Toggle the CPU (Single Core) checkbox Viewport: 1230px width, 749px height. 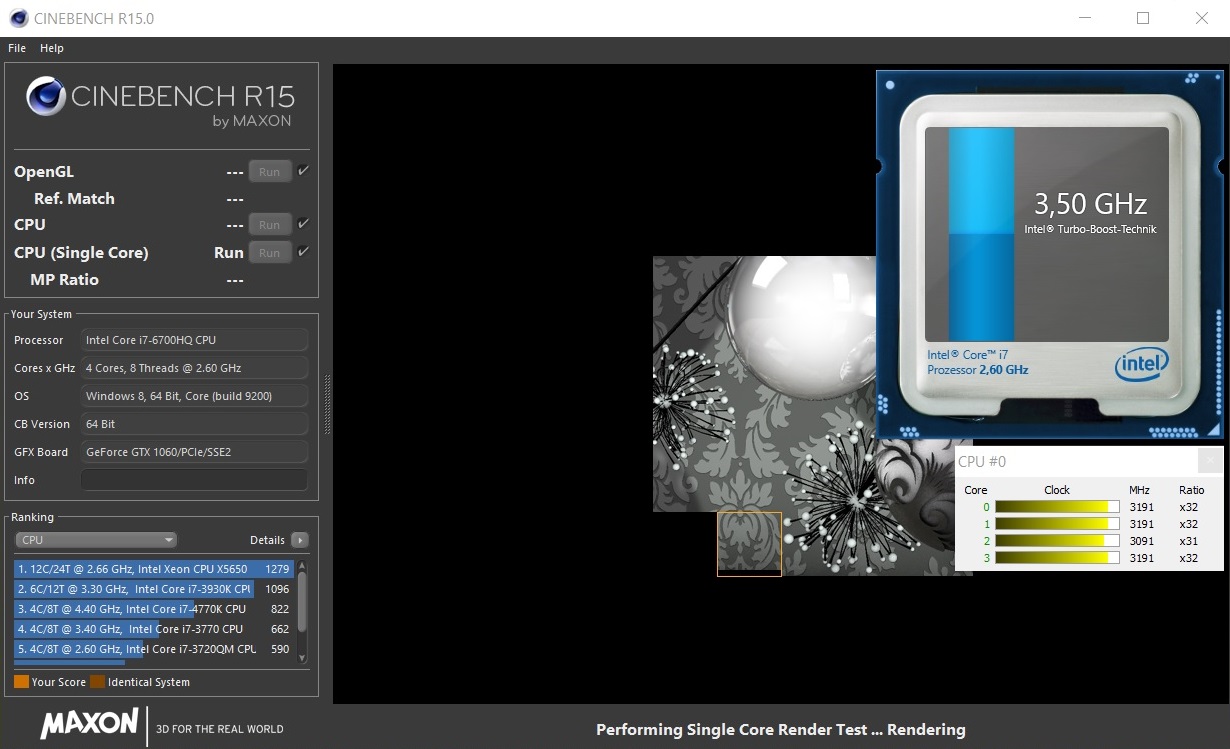coord(303,252)
